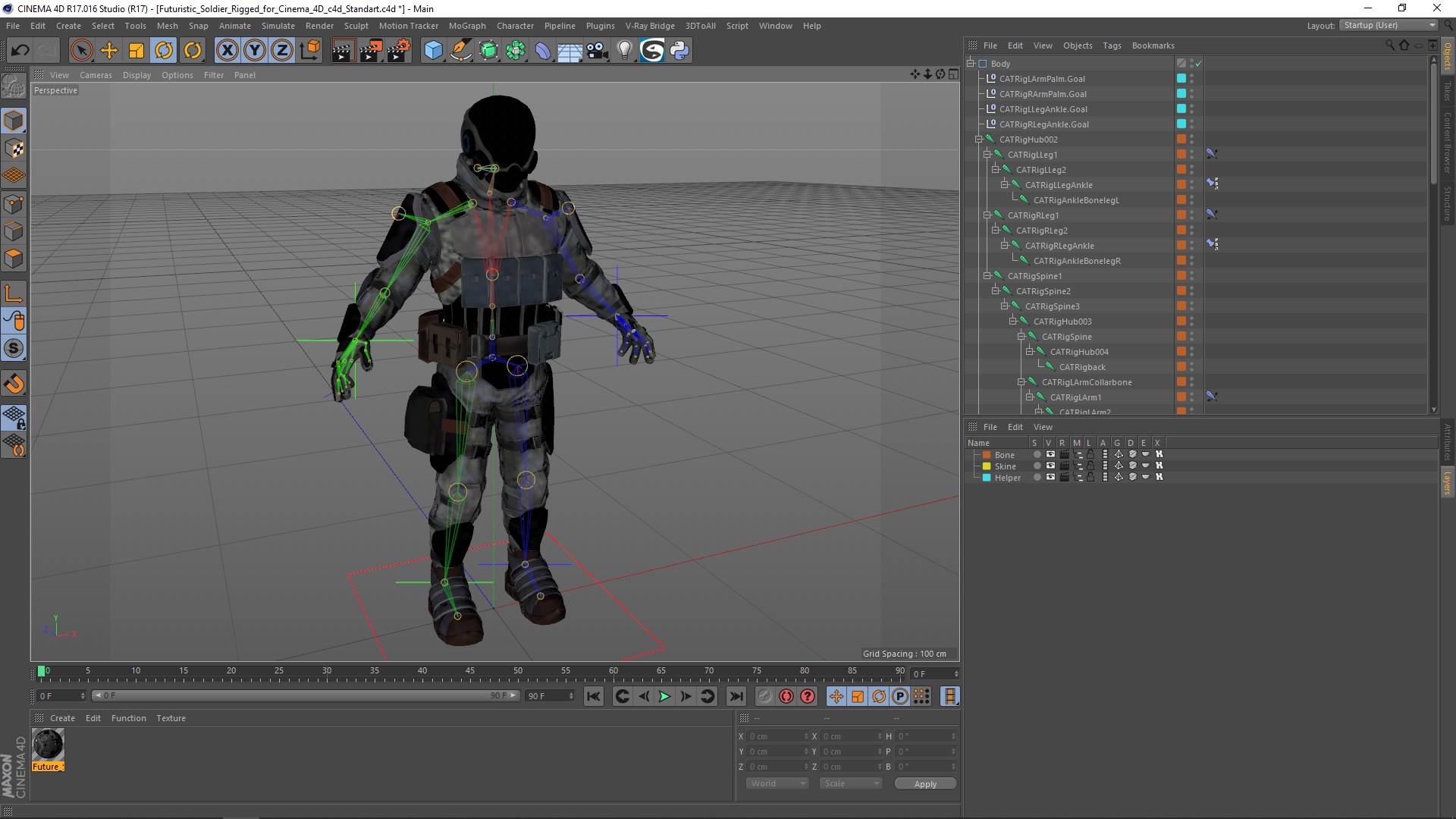Open the Character menu
The image size is (1456, 819).
[515, 26]
